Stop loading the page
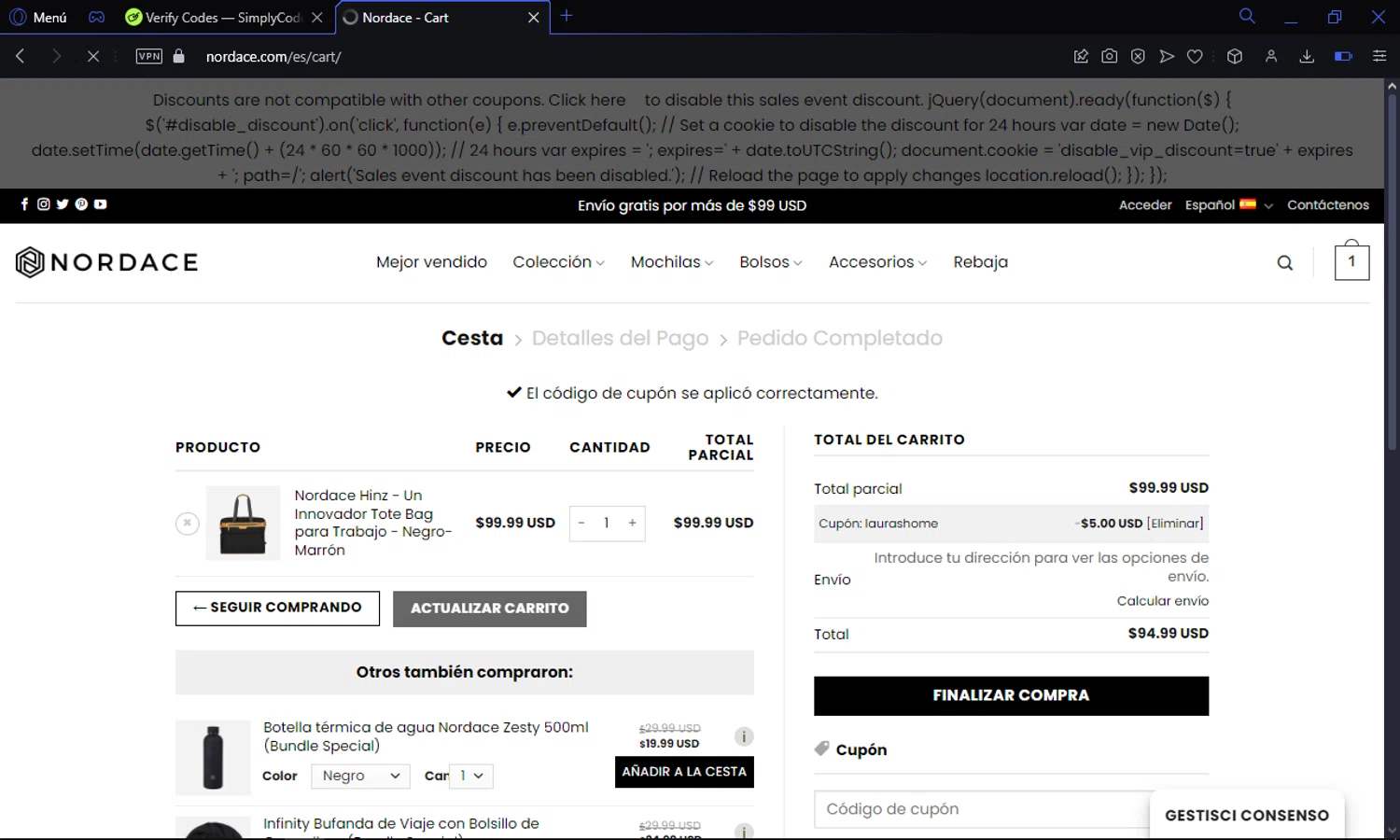 point(93,56)
